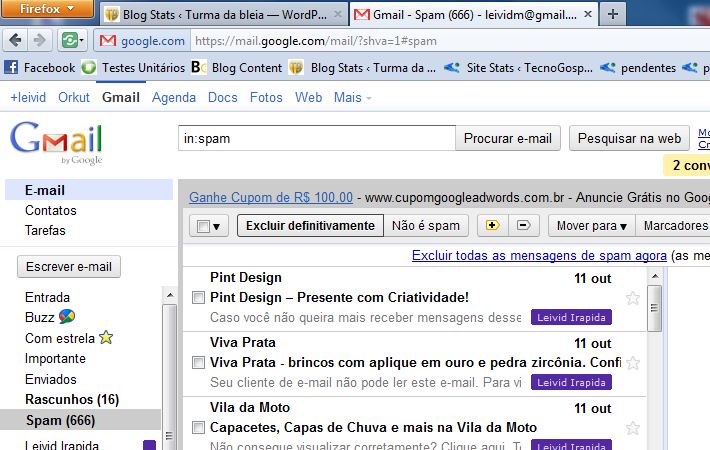Open the Enviados folder
The height and width of the screenshot is (450, 710).
tap(51, 379)
